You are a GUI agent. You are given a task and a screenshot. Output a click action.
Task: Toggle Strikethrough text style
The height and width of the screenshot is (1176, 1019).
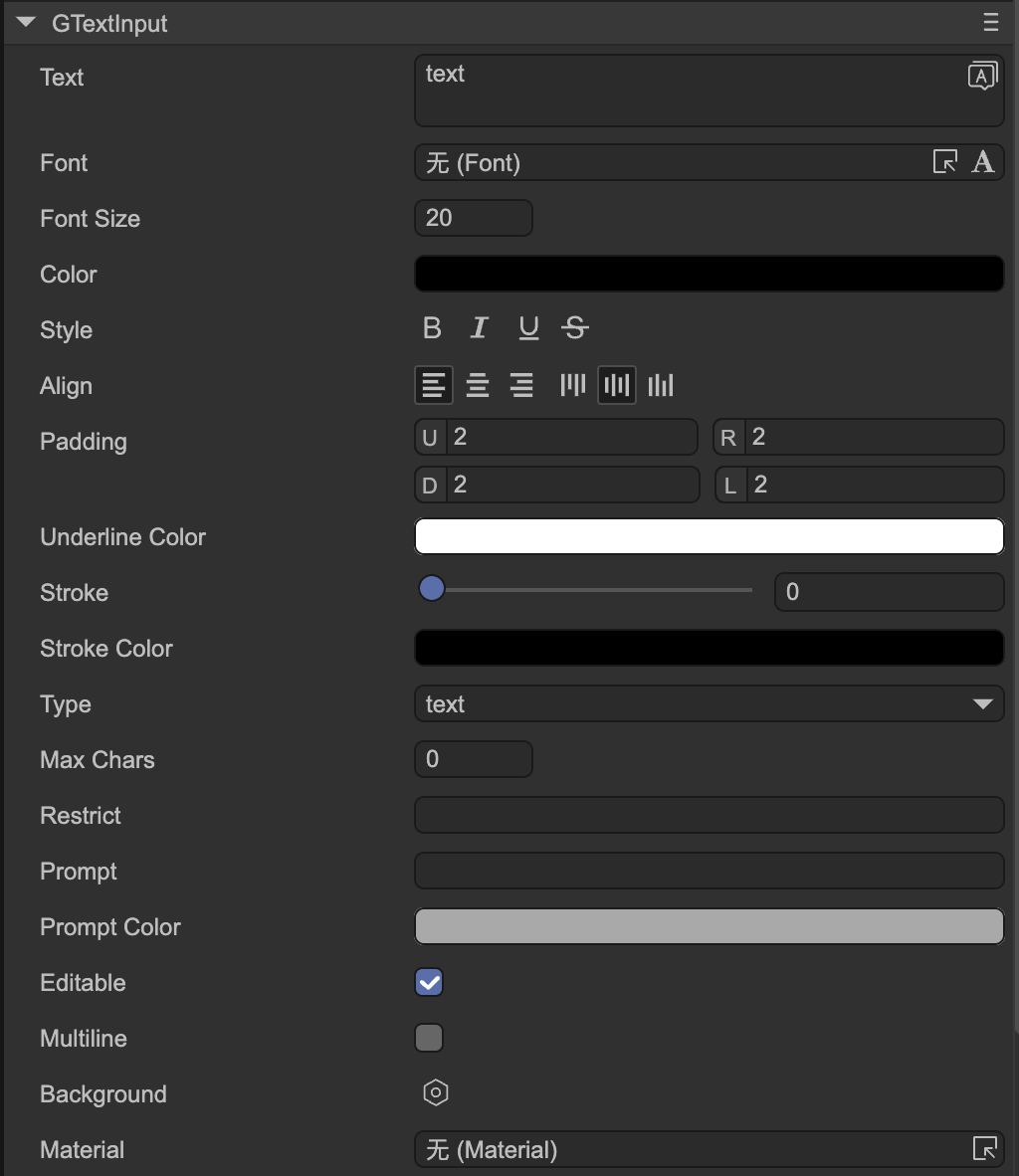(x=575, y=328)
